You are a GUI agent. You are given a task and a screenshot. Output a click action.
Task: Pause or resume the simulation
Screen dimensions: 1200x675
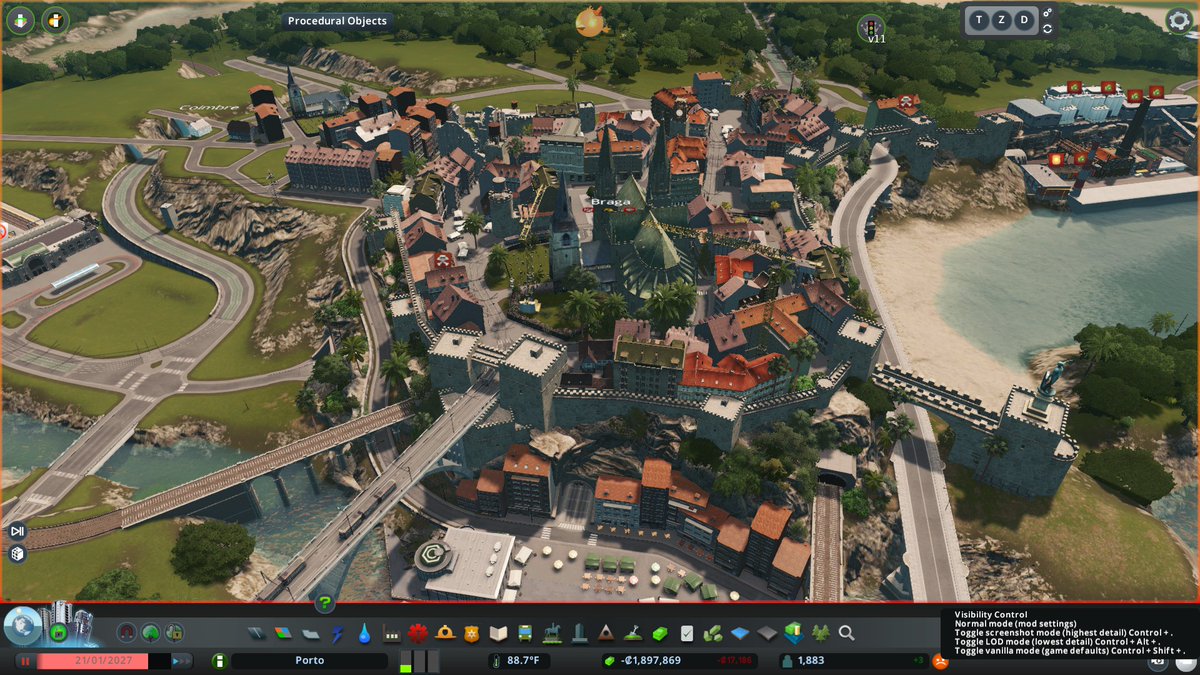coord(24,661)
